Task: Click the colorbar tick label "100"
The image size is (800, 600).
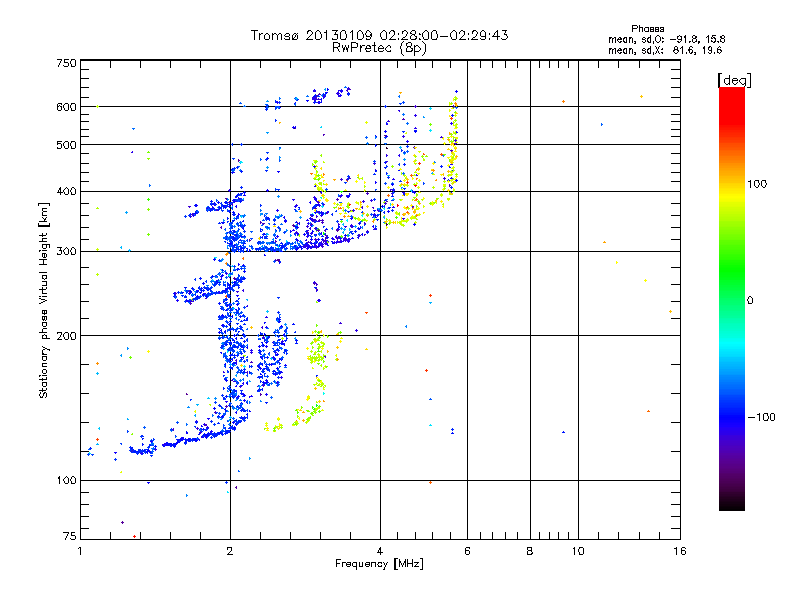Action: [x=757, y=184]
